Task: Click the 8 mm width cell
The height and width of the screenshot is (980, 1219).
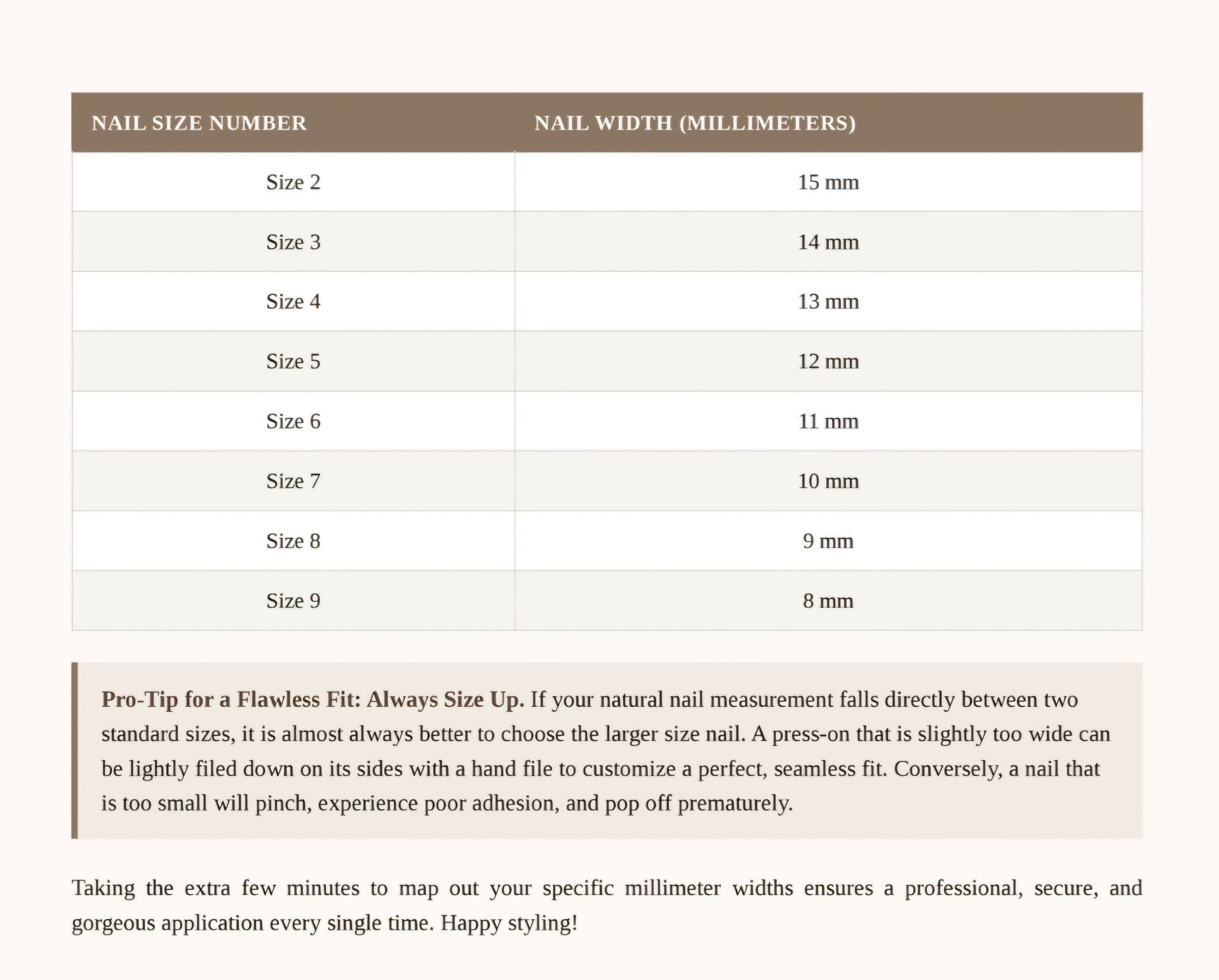Action: coord(828,600)
